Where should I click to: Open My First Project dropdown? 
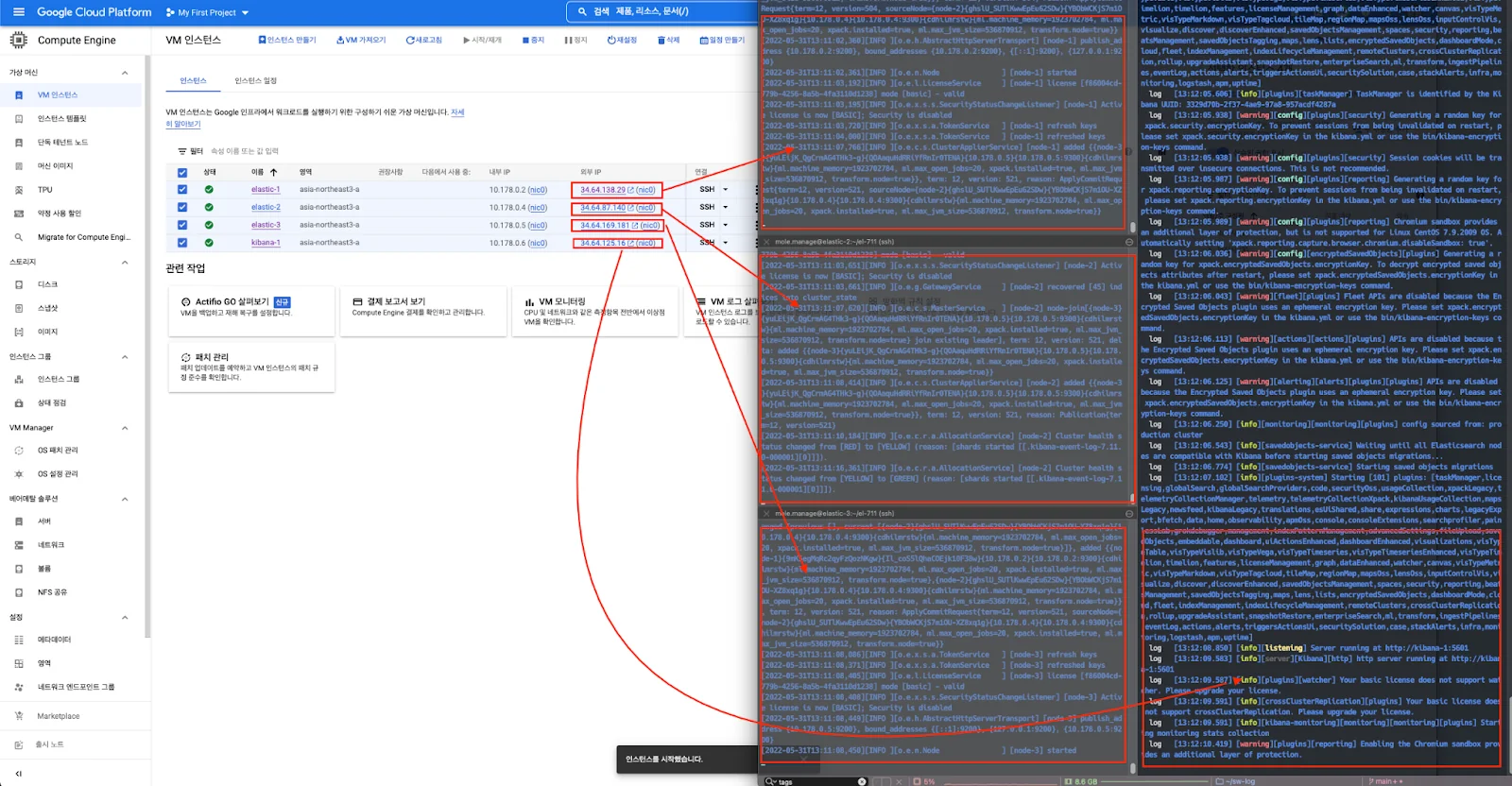[207, 12]
